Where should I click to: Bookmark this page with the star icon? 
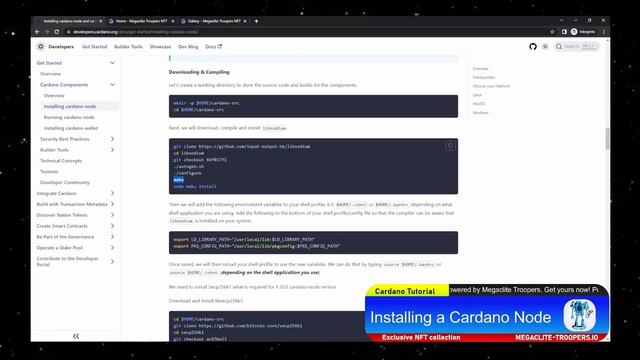point(552,31)
